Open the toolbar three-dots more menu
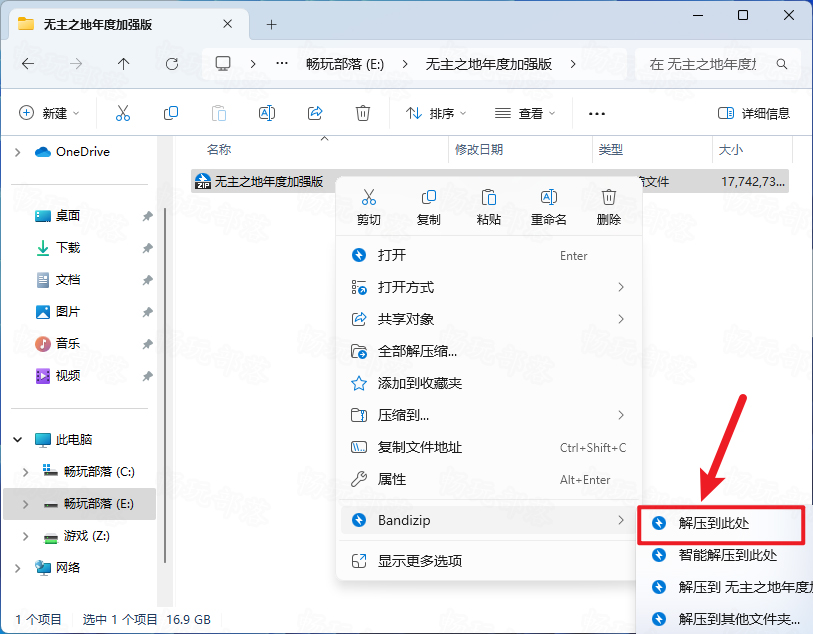Image resolution: width=813 pixels, height=634 pixels. [x=597, y=114]
